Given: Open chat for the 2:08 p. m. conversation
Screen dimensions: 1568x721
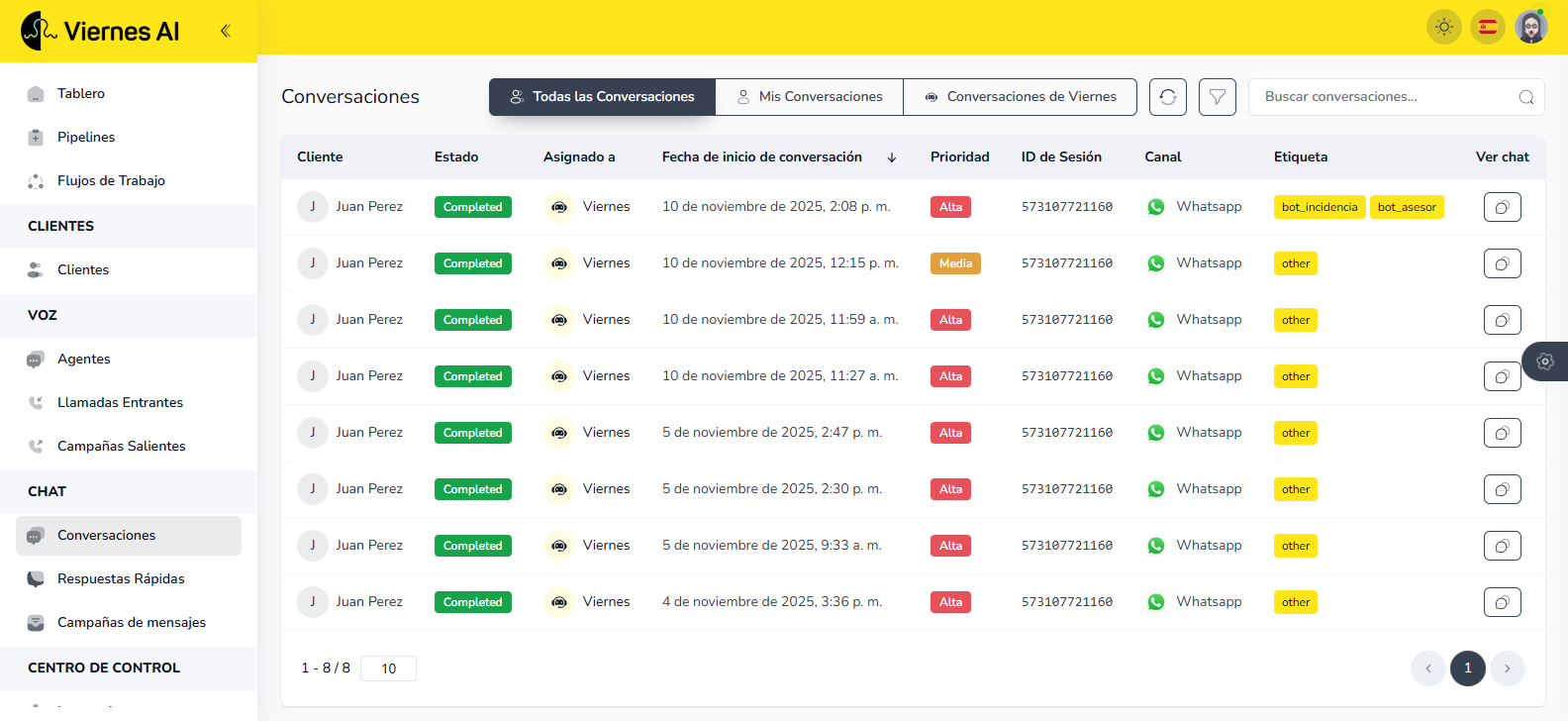Looking at the screenshot, I should point(1502,207).
